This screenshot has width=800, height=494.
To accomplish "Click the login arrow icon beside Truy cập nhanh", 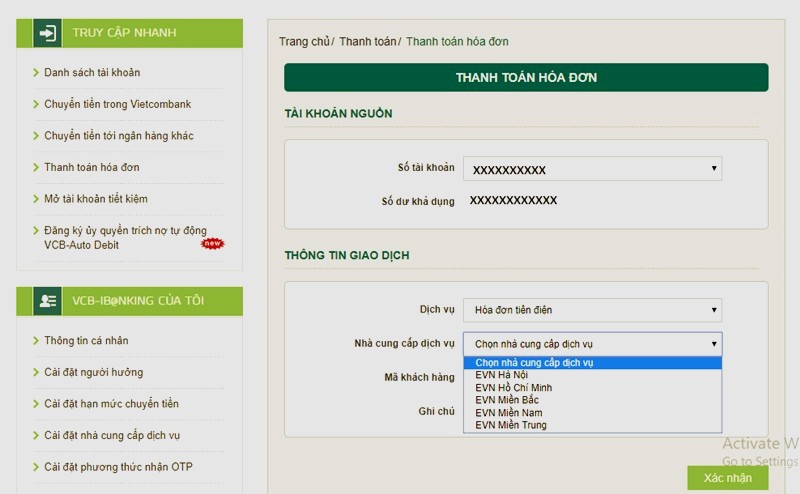I will (46, 33).
